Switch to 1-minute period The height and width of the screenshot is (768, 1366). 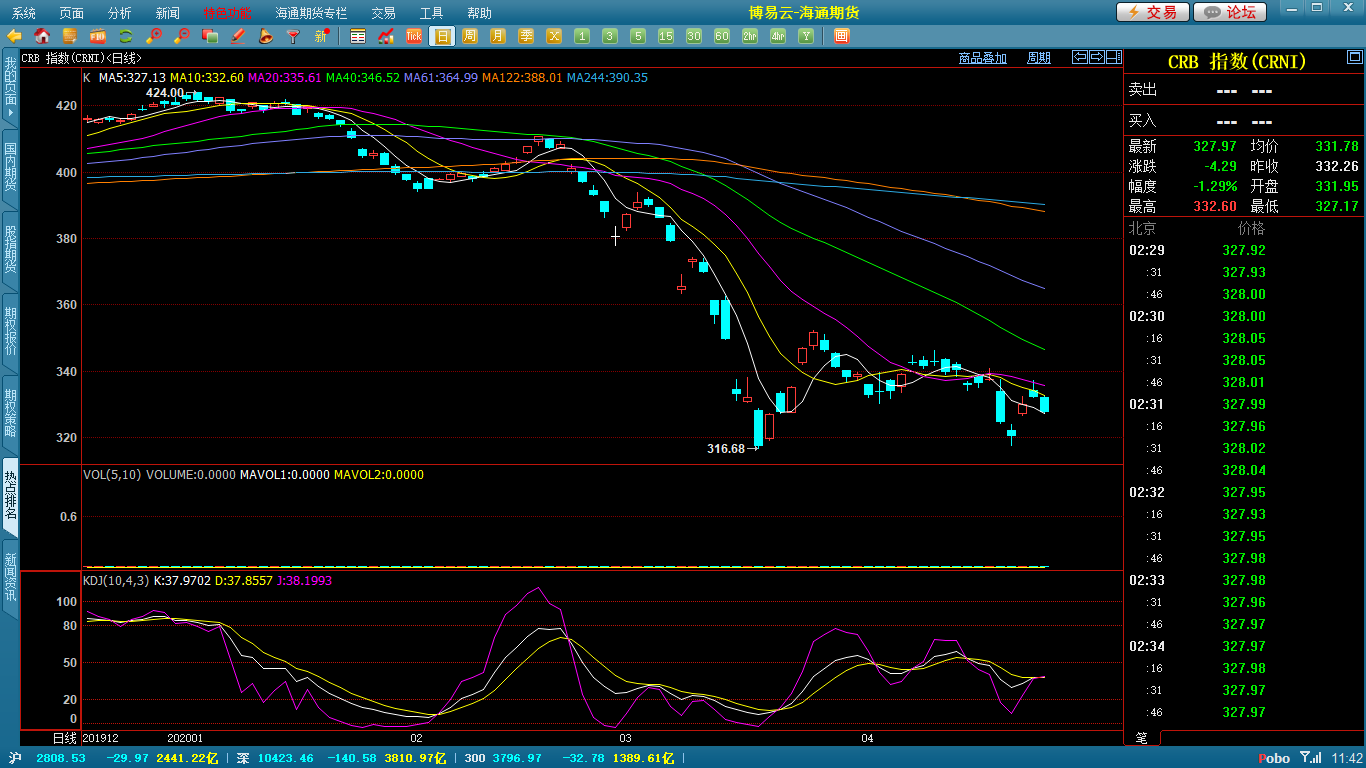pyautogui.click(x=582, y=36)
